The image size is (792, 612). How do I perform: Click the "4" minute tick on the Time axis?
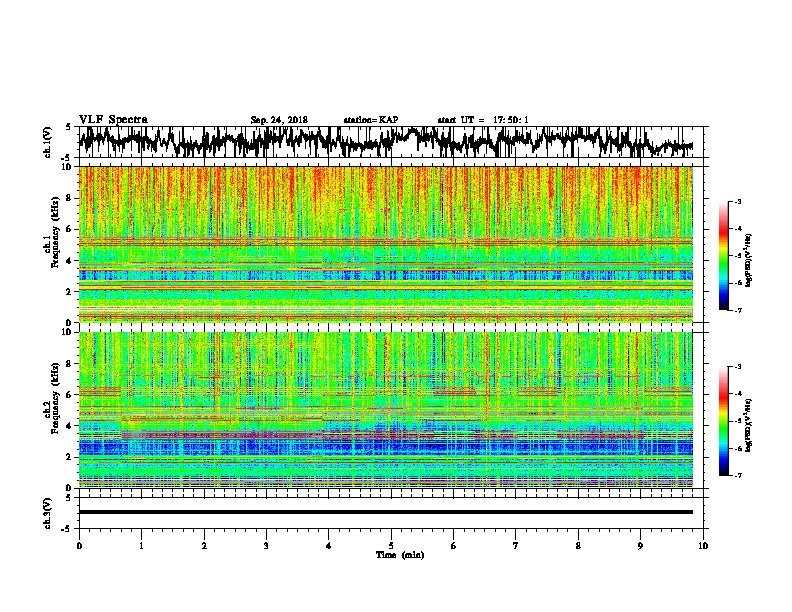tap(329, 546)
